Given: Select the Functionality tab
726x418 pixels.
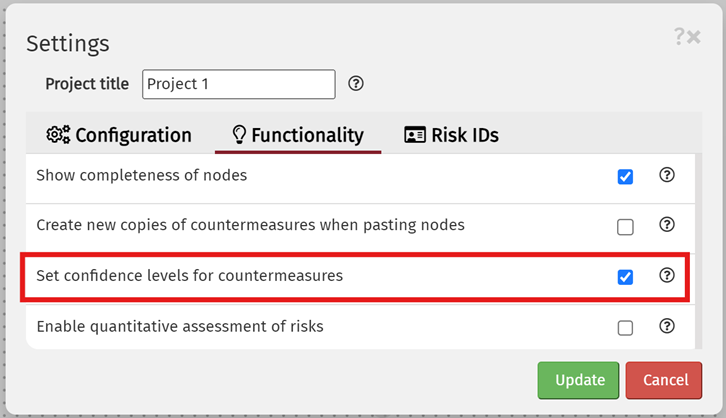Looking at the screenshot, I should 297,135.
